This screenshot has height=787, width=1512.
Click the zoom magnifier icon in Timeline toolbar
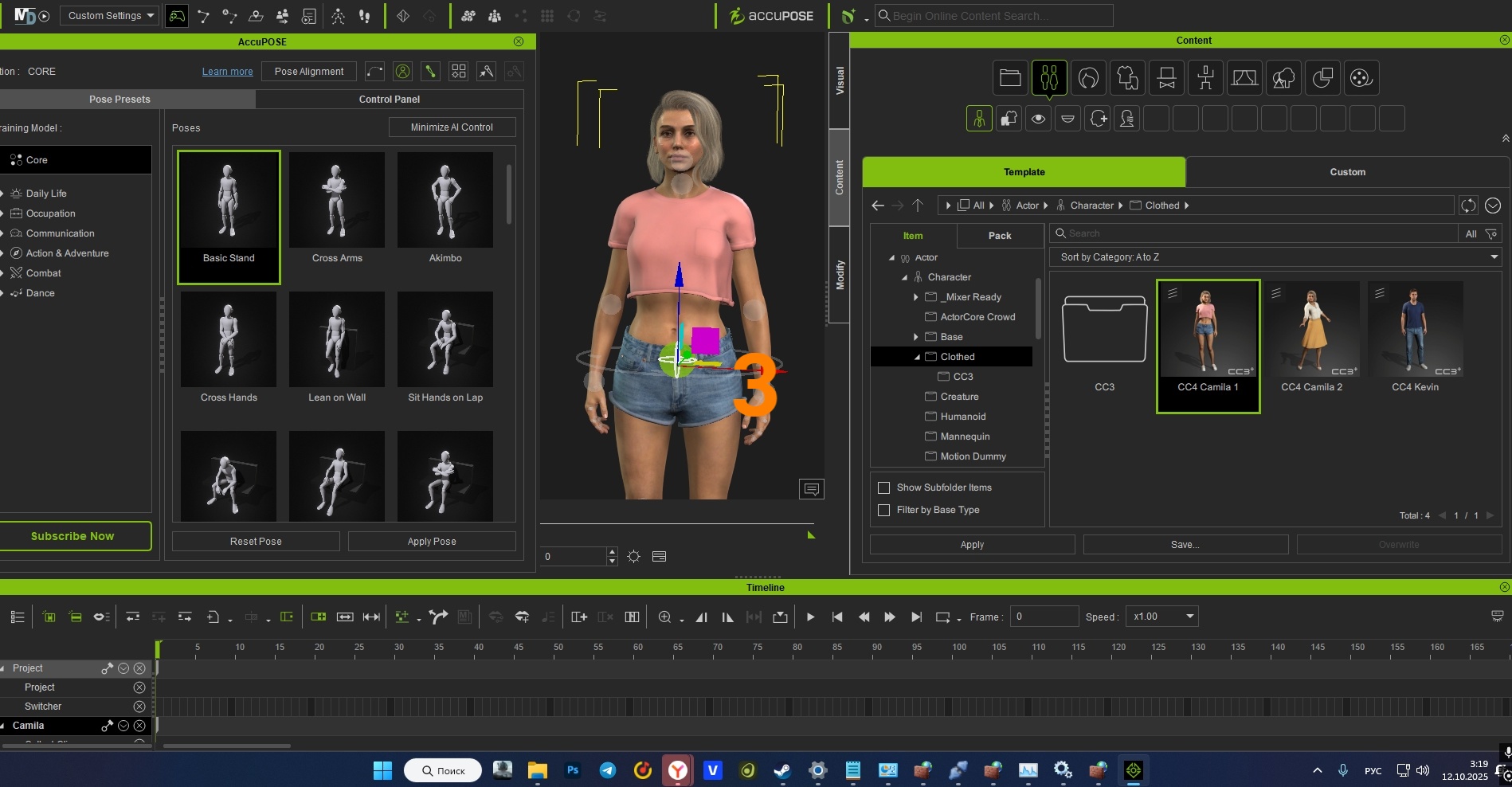coord(664,617)
